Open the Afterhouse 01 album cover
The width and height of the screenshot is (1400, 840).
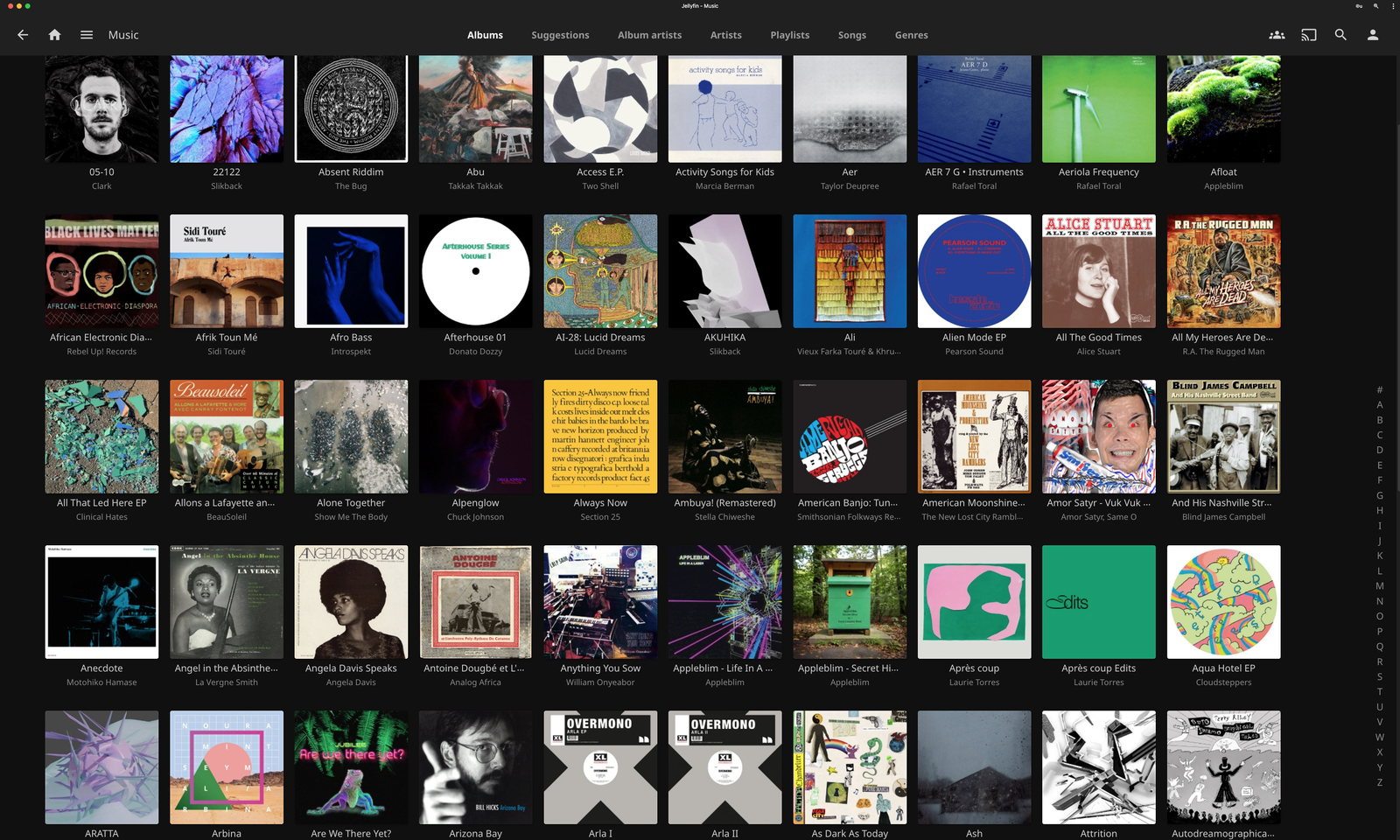[475, 271]
